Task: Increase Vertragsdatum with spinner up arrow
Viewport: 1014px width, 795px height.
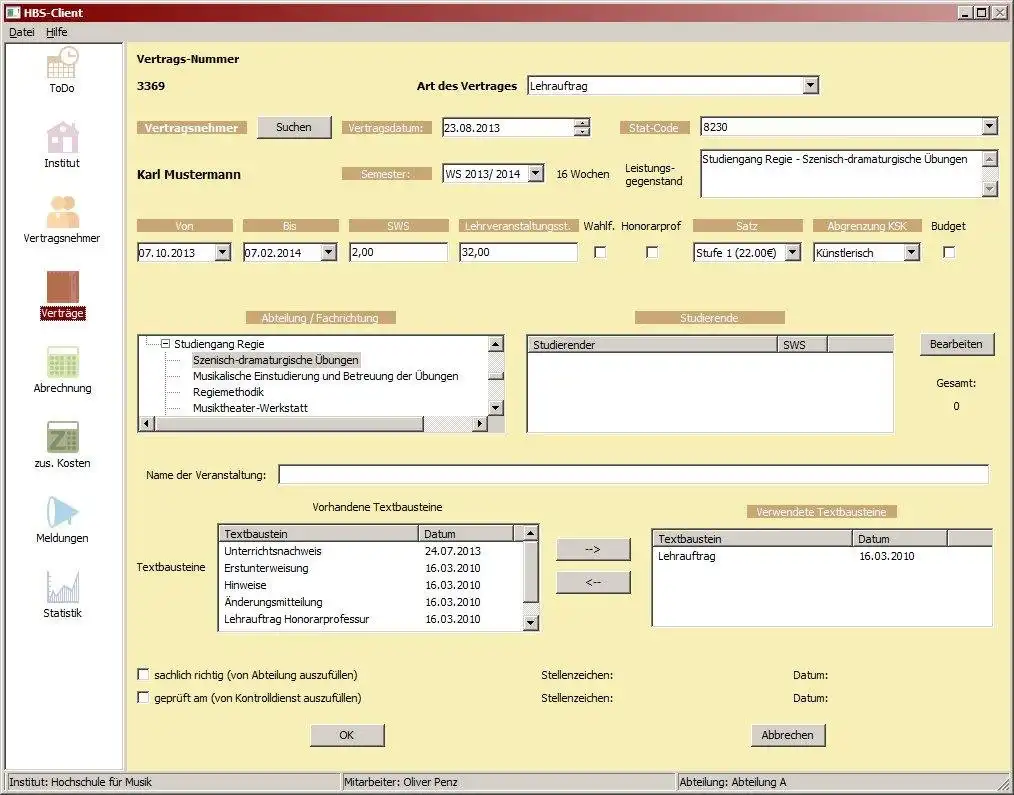Action: tap(582, 123)
